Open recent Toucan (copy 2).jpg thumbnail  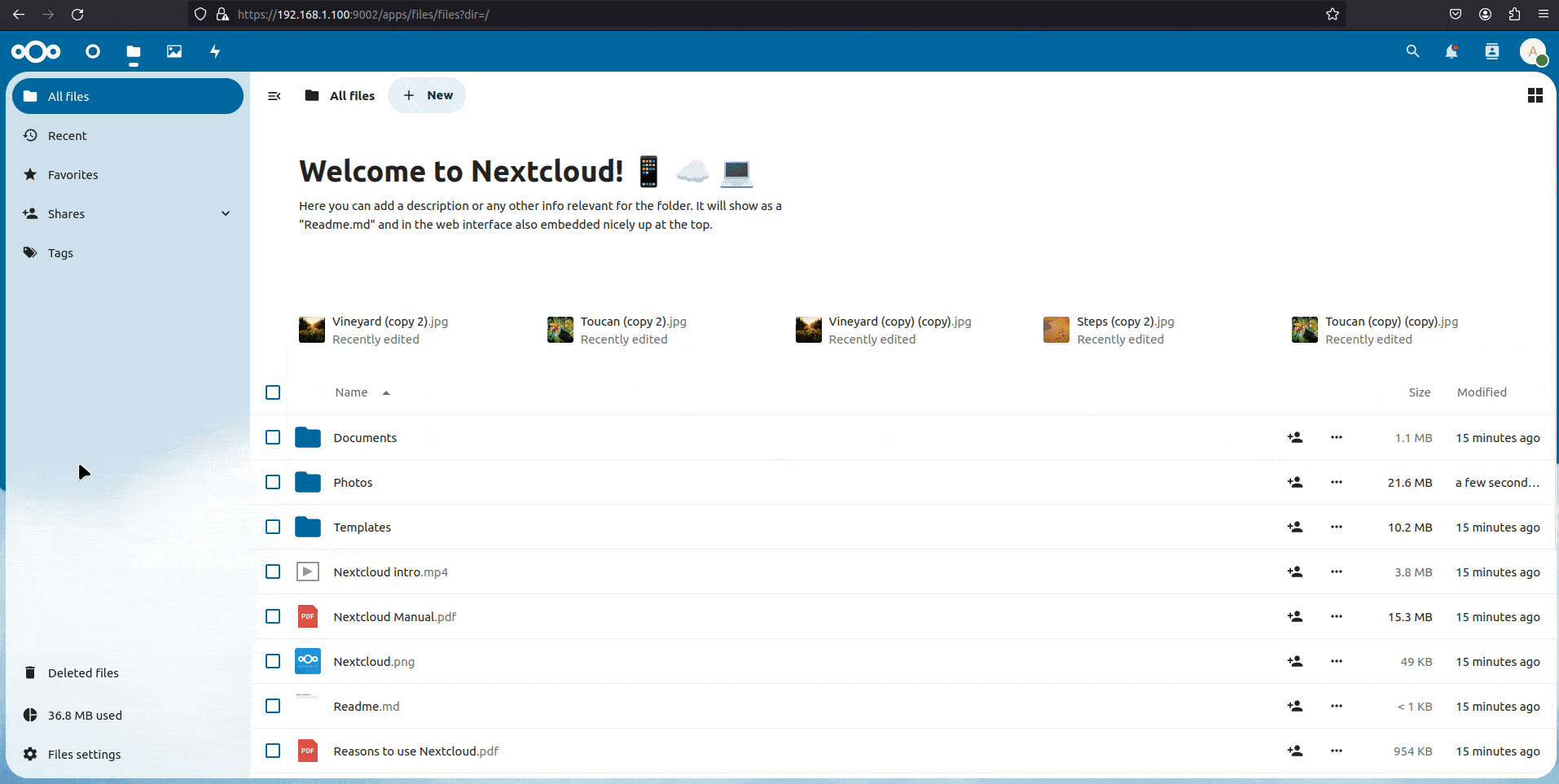coord(560,330)
